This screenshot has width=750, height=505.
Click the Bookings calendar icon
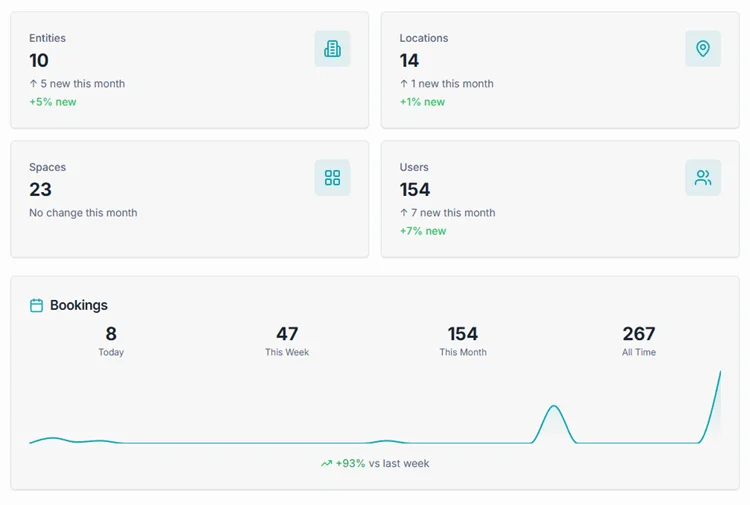coord(37,306)
